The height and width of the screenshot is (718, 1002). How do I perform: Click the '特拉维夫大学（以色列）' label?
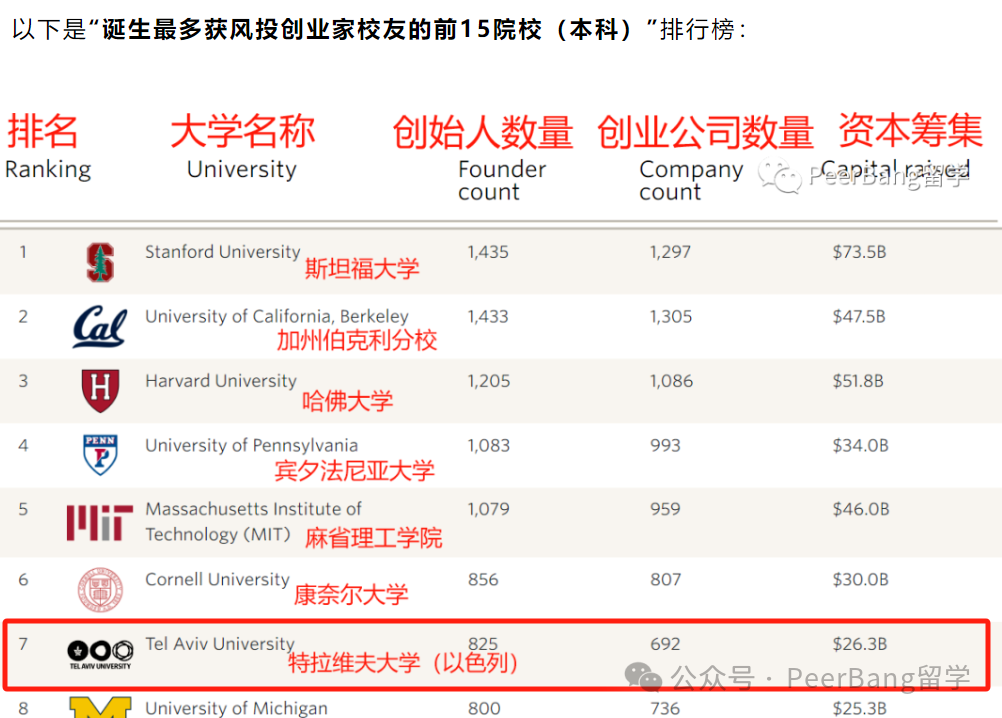403,663
